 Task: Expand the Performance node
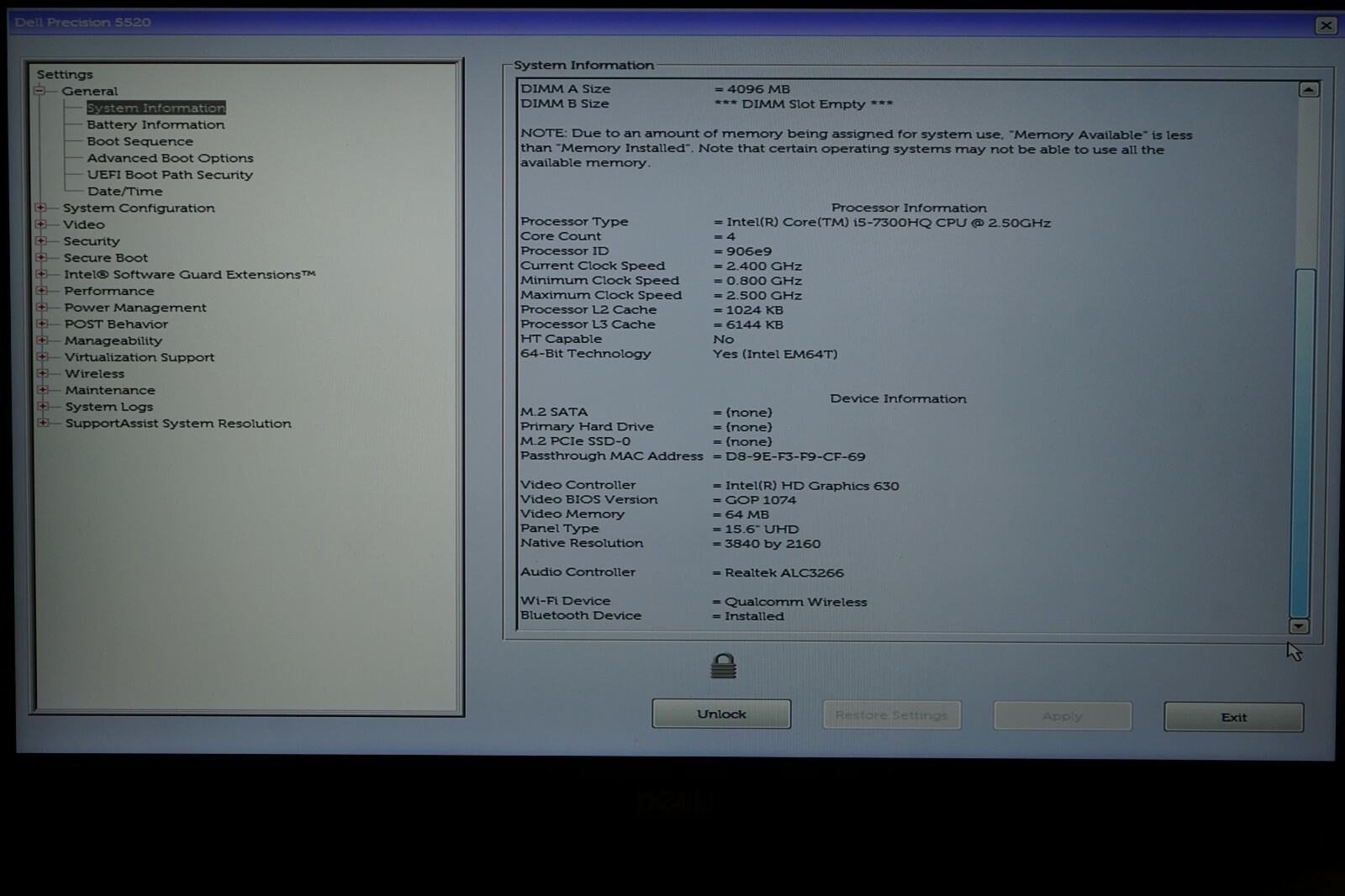[x=41, y=291]
